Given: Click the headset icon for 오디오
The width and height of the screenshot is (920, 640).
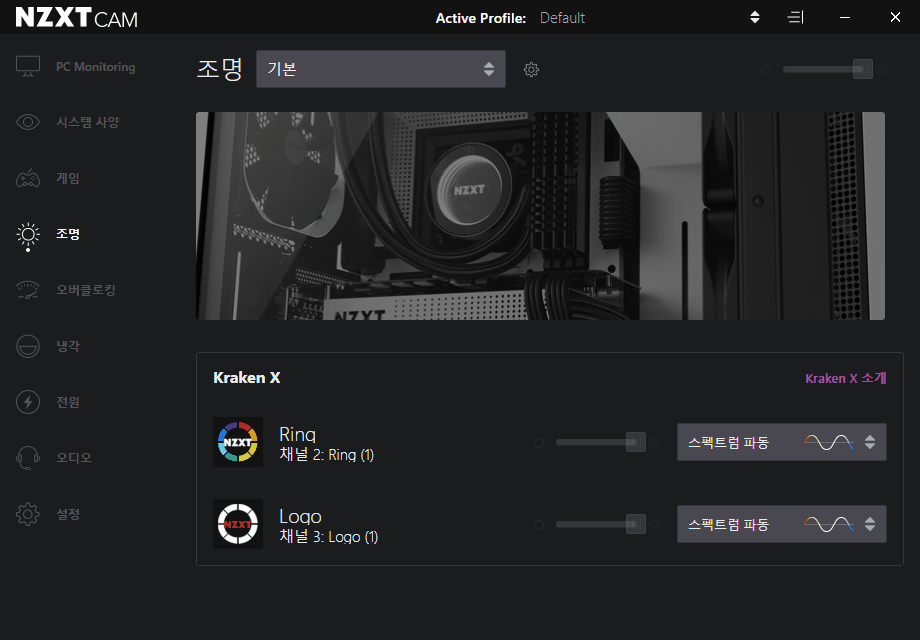Looking at the screenshot, I should (x=28, y=458).
